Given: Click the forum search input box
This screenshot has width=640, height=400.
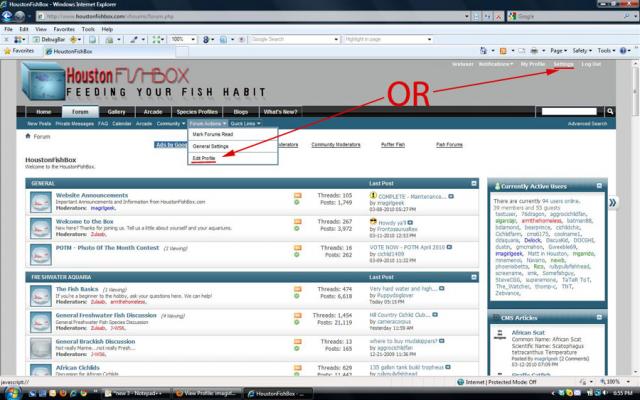Looking at the screenshot, I should click(569, 111).
